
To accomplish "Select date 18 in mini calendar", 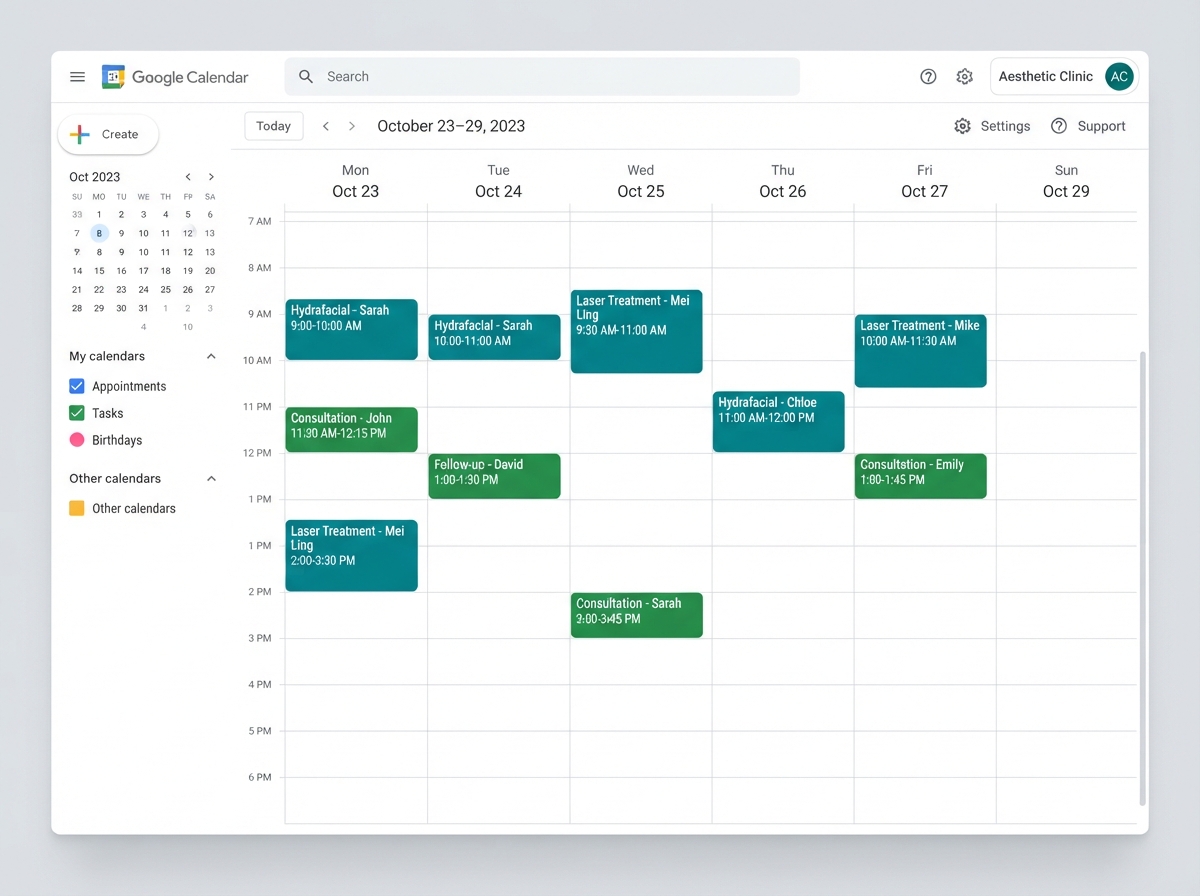I will [165, 271].
